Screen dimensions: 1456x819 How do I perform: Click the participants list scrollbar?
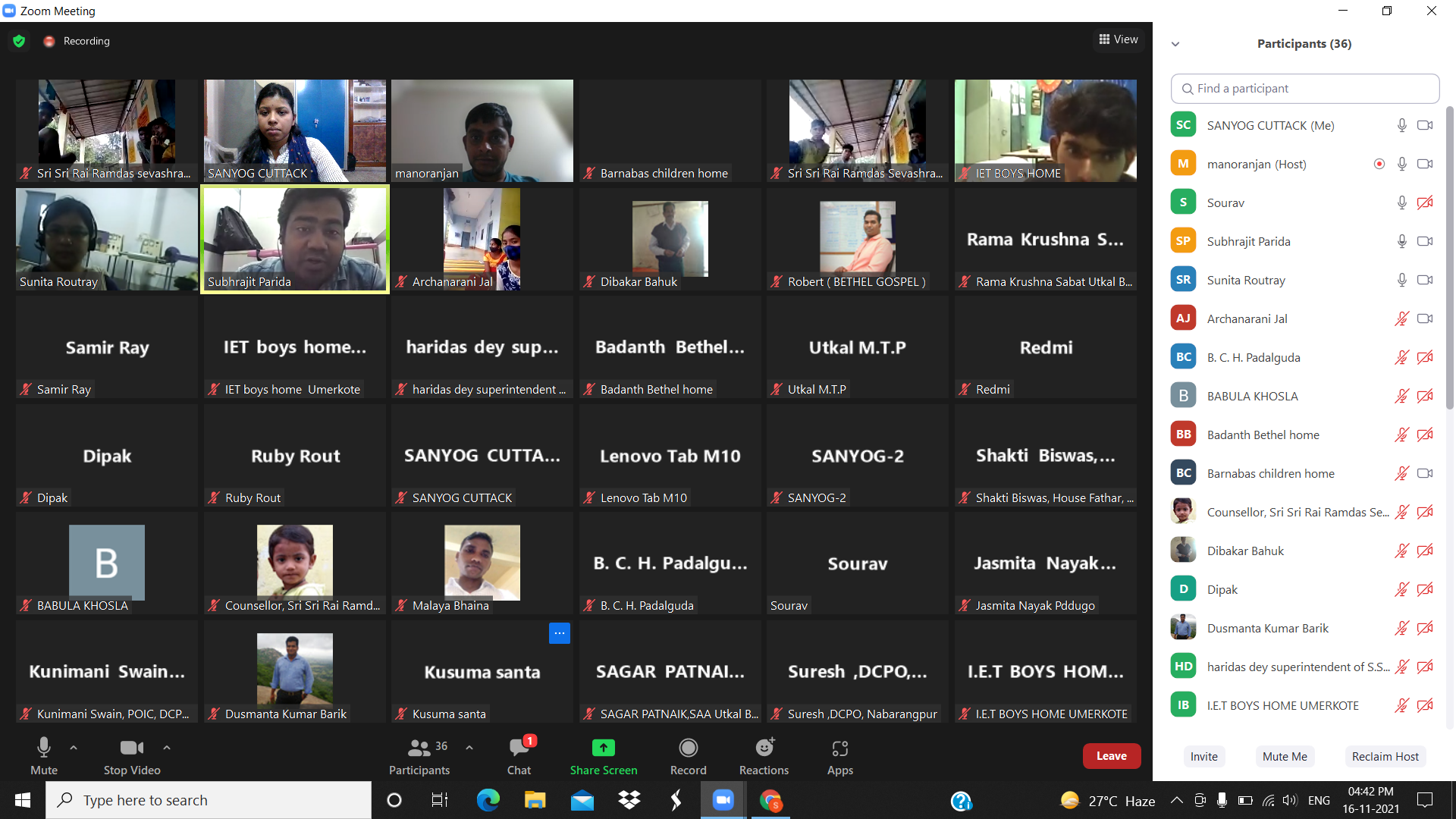point(1449,258)
